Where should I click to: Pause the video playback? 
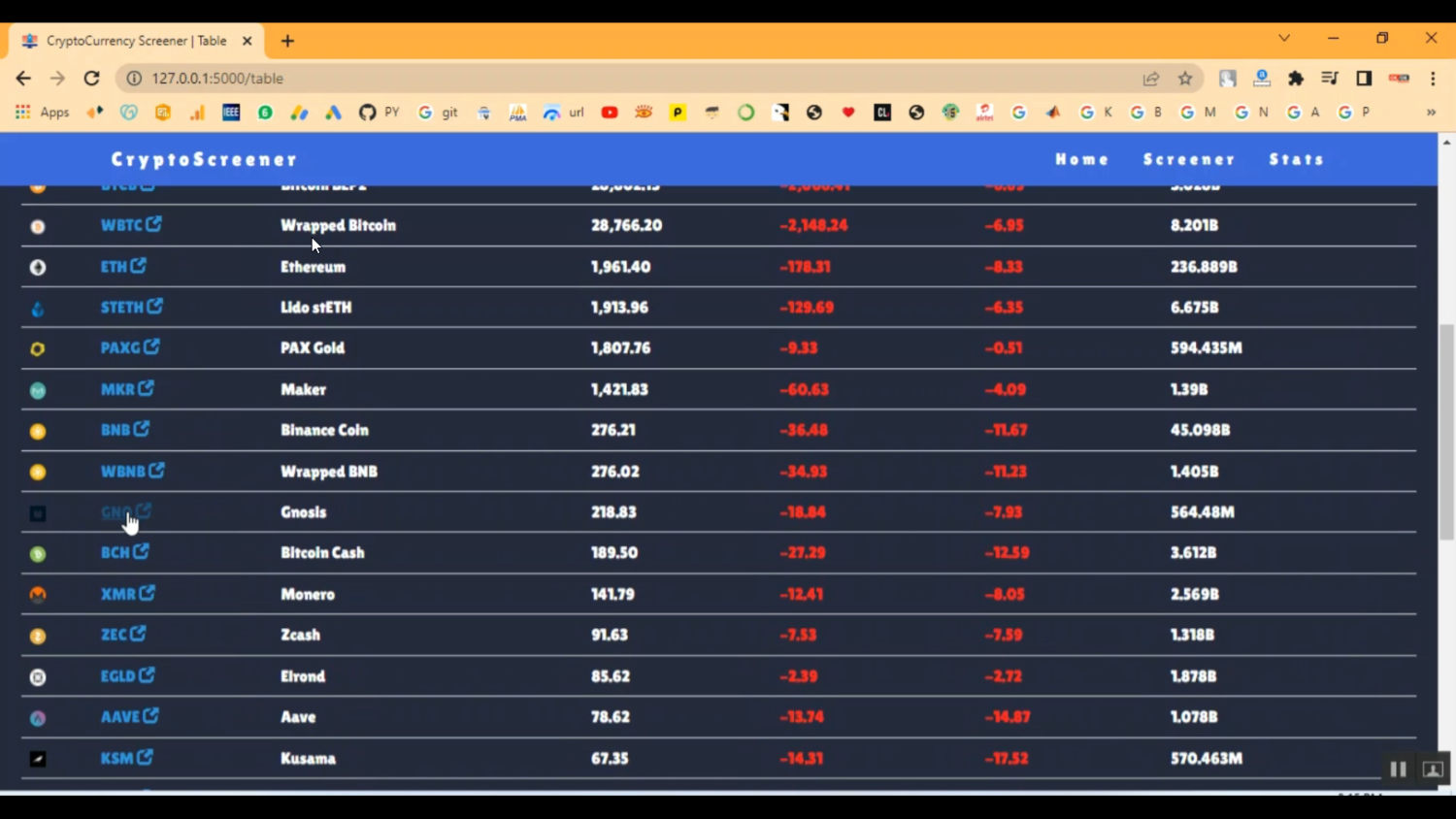point(1398,770)
